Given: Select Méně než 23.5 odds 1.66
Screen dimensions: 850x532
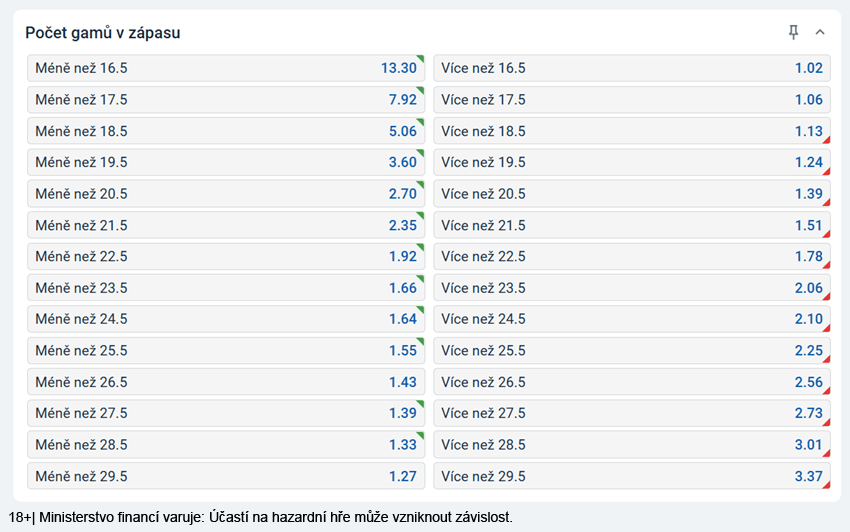Looking at the screenshot, I should [x=226, y=288].
